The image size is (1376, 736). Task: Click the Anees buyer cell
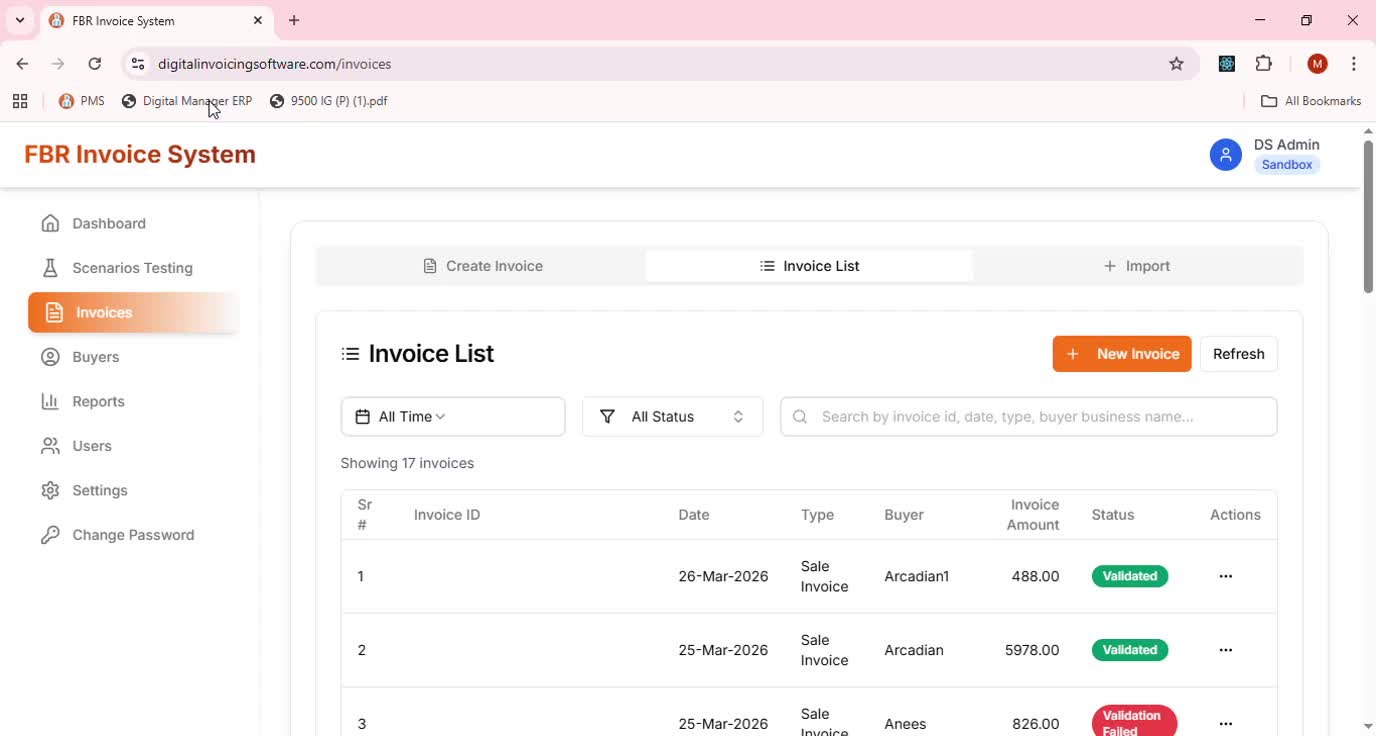click(x=905, y=724)
